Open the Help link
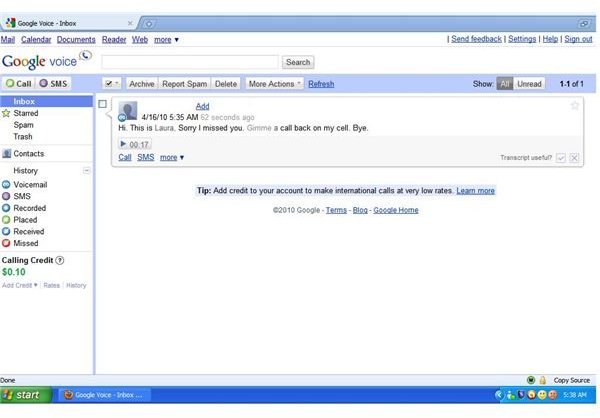Image resolution: width=600 pixels, height=418 pixels. [550, 39]
